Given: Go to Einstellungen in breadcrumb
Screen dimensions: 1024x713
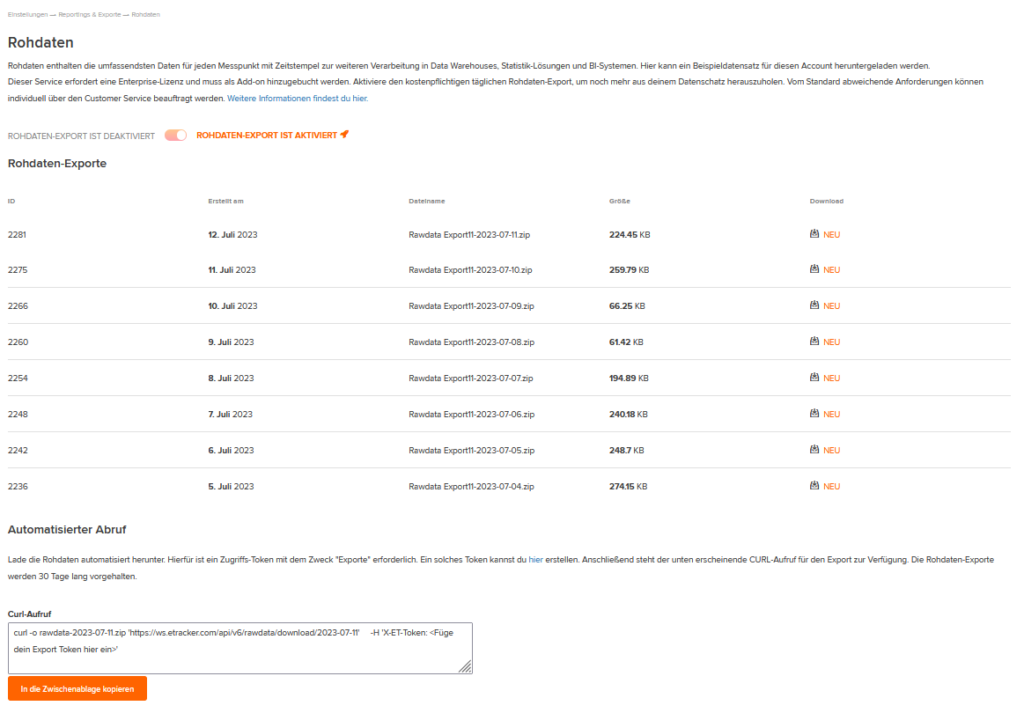Looking at the screenshot, I should (27, 14).
